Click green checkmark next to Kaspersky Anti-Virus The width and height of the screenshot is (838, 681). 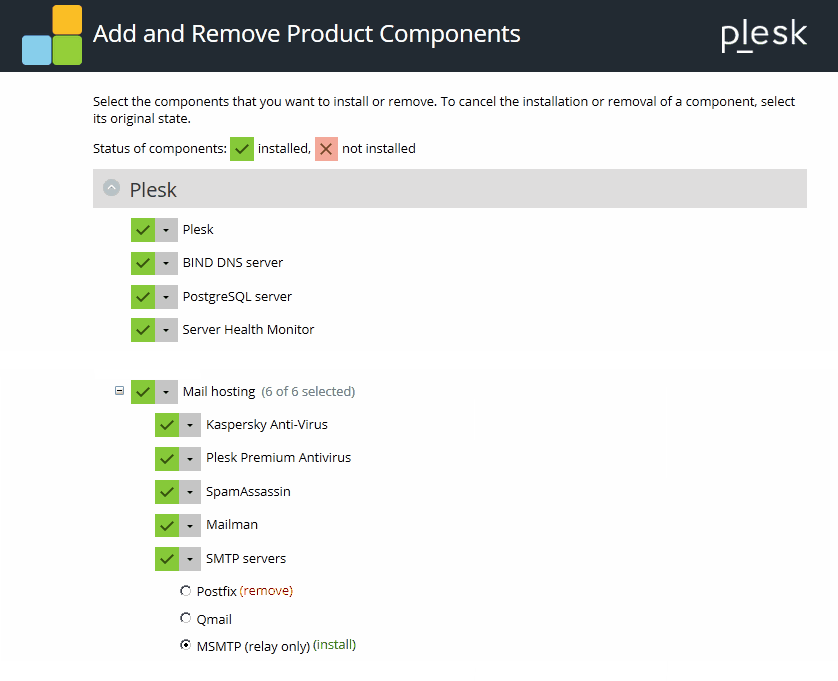coord(167,425)
